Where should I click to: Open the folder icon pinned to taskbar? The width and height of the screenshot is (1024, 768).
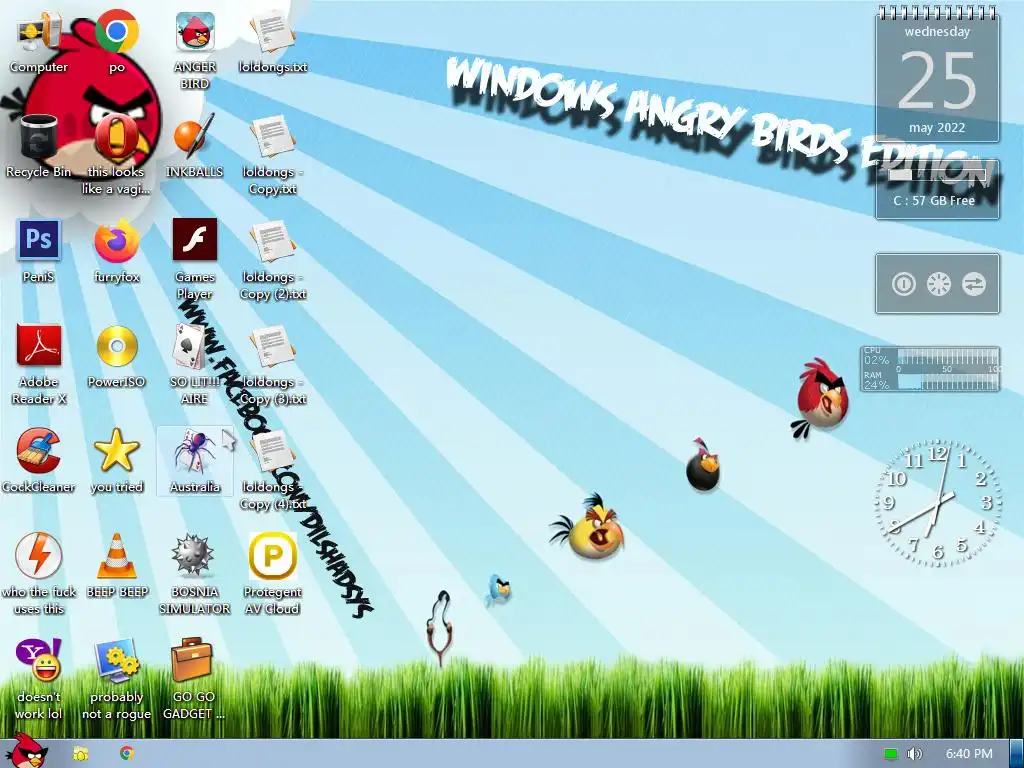click(x=80, y=754)
